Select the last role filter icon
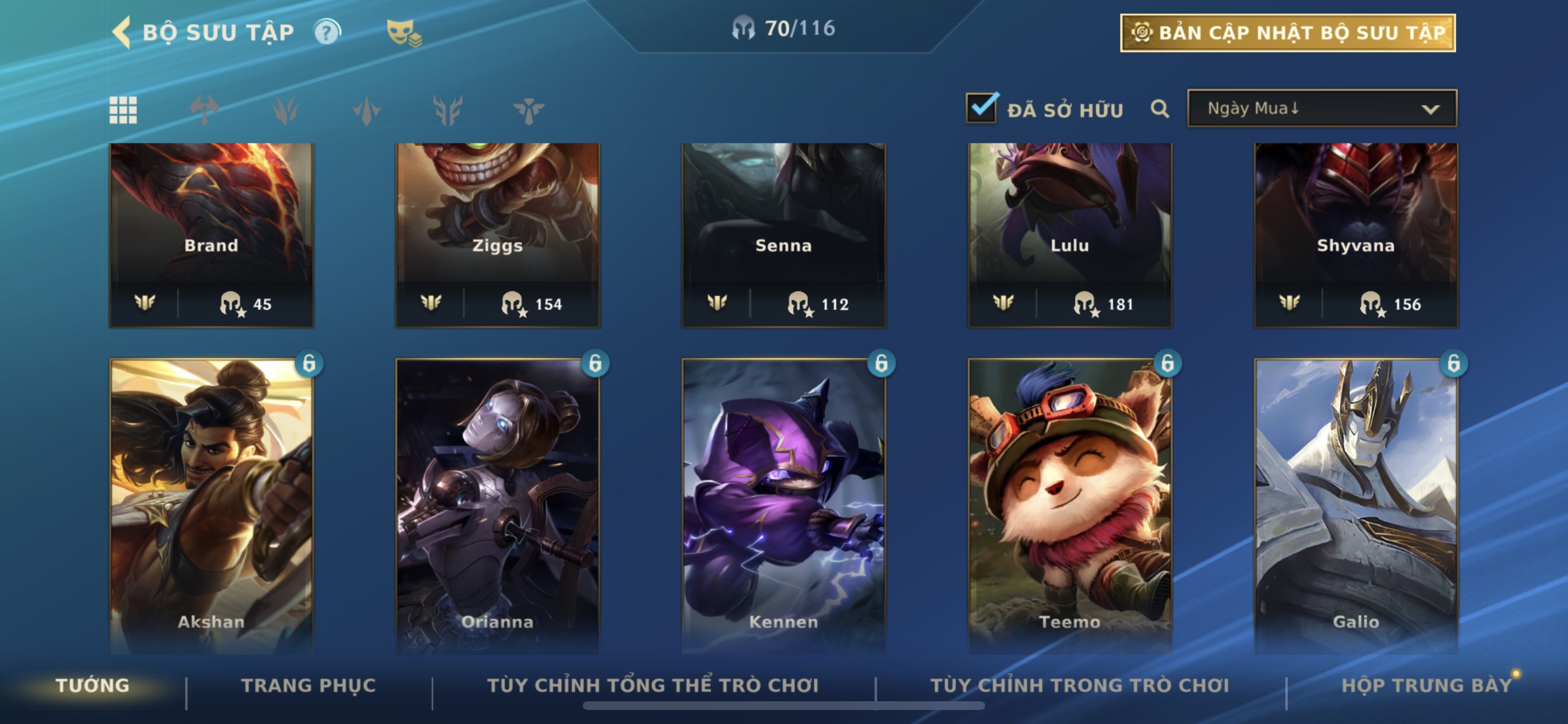Viewport: 1568px width, 724px height. [528, 110]
